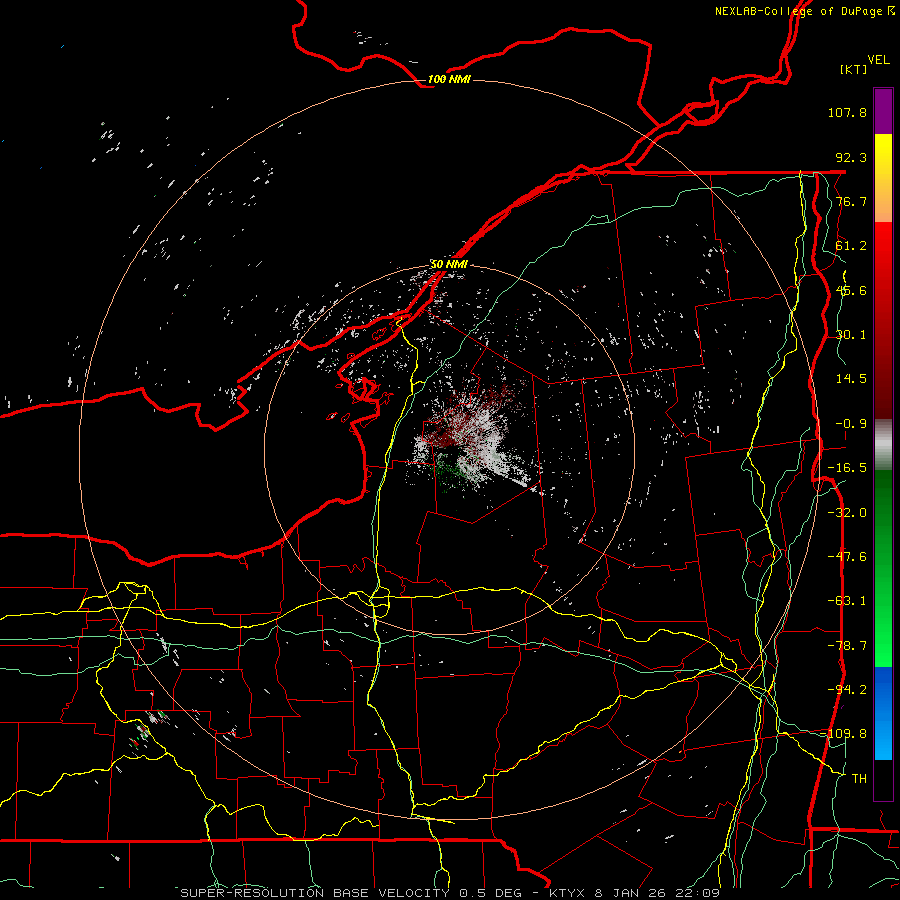Click the yellow-orange band of velocity color bar

point(883,178)
